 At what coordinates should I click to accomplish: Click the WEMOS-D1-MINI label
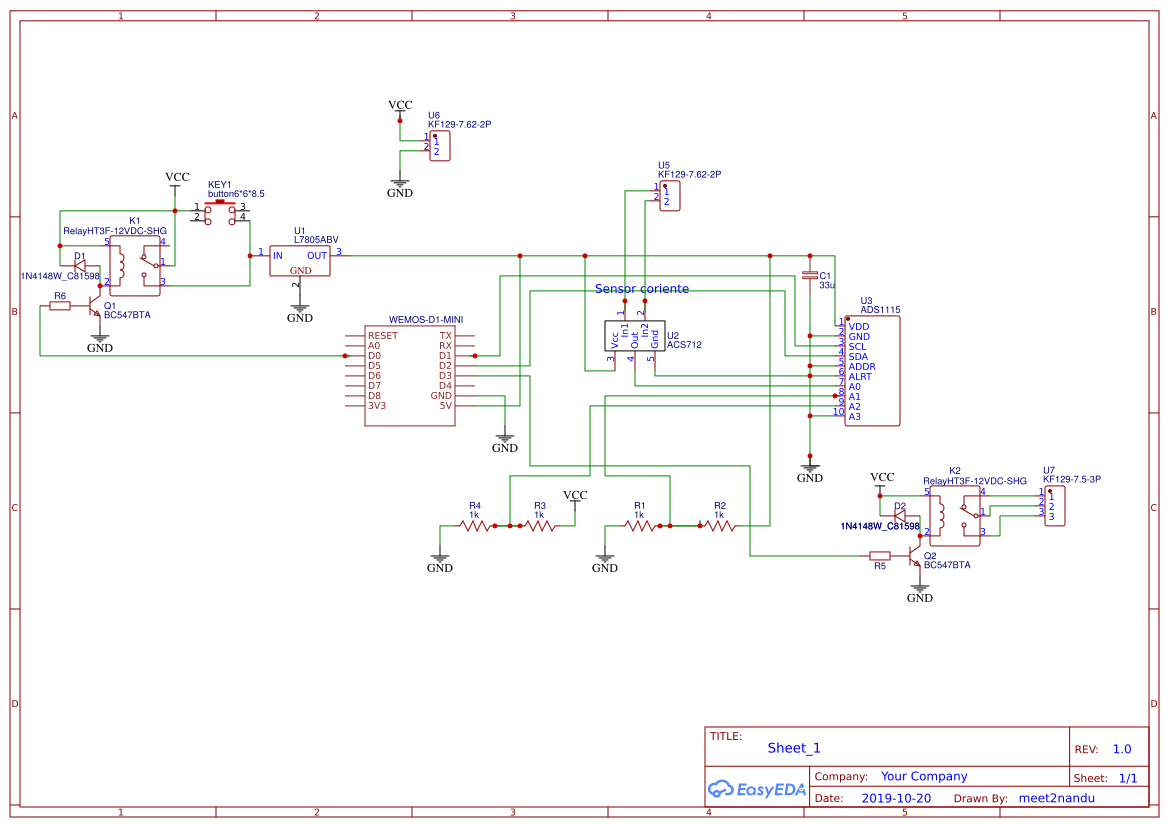[x=426, y=319]
